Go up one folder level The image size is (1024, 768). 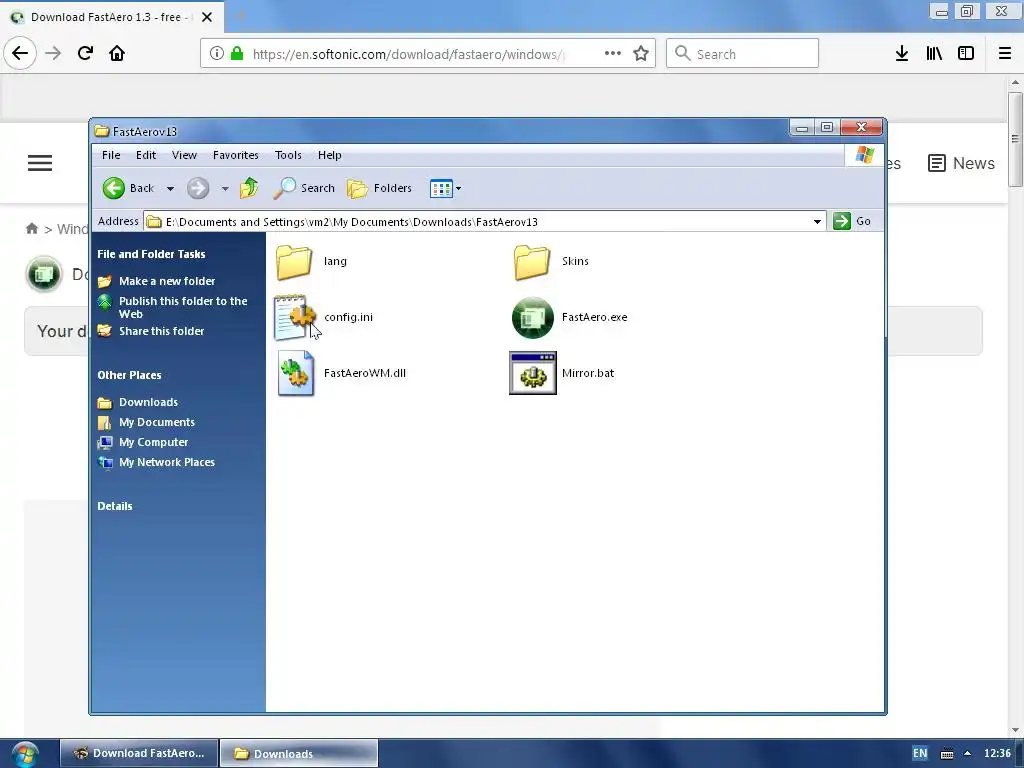[x=249, y=188]
